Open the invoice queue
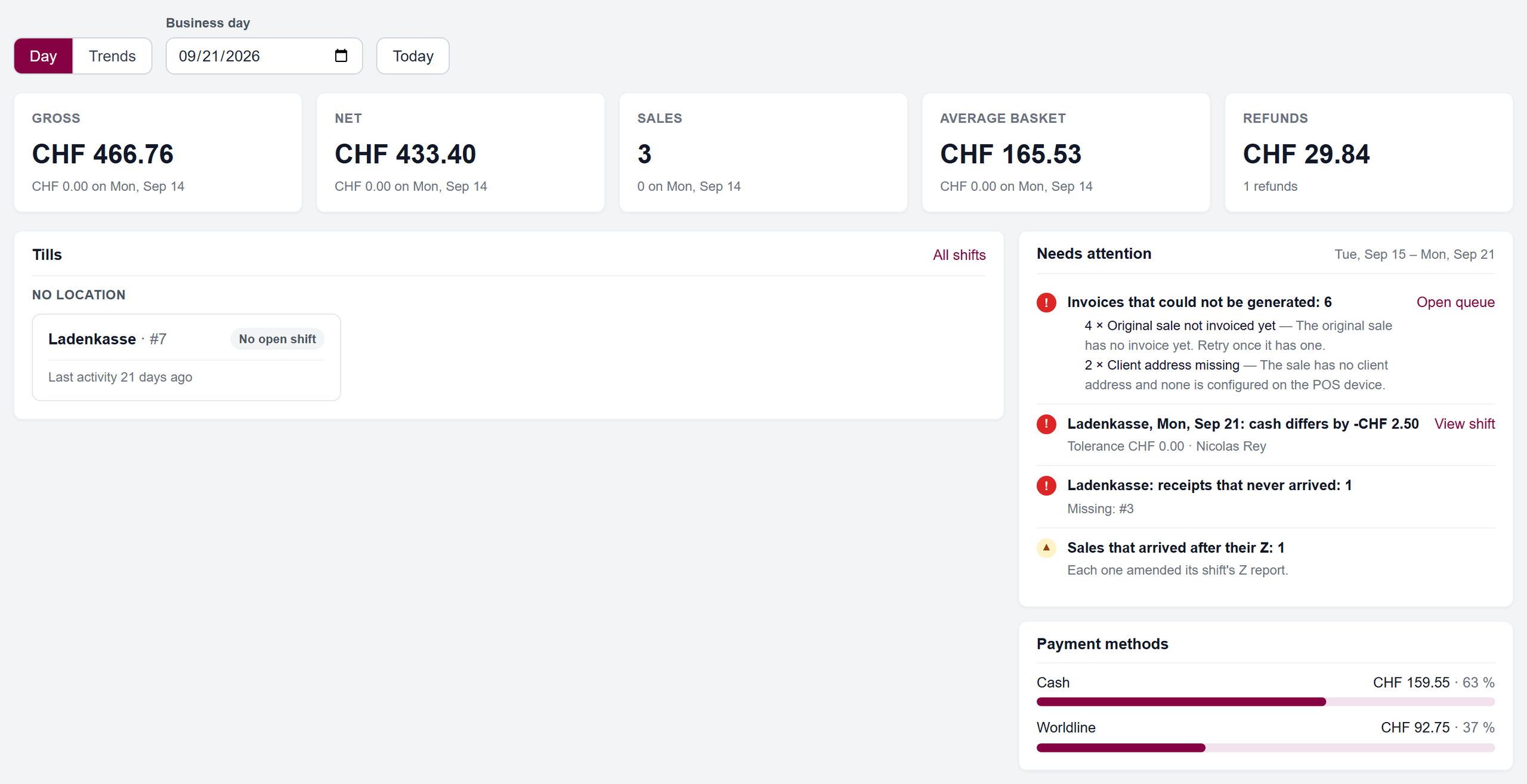 click(1455, 302)
